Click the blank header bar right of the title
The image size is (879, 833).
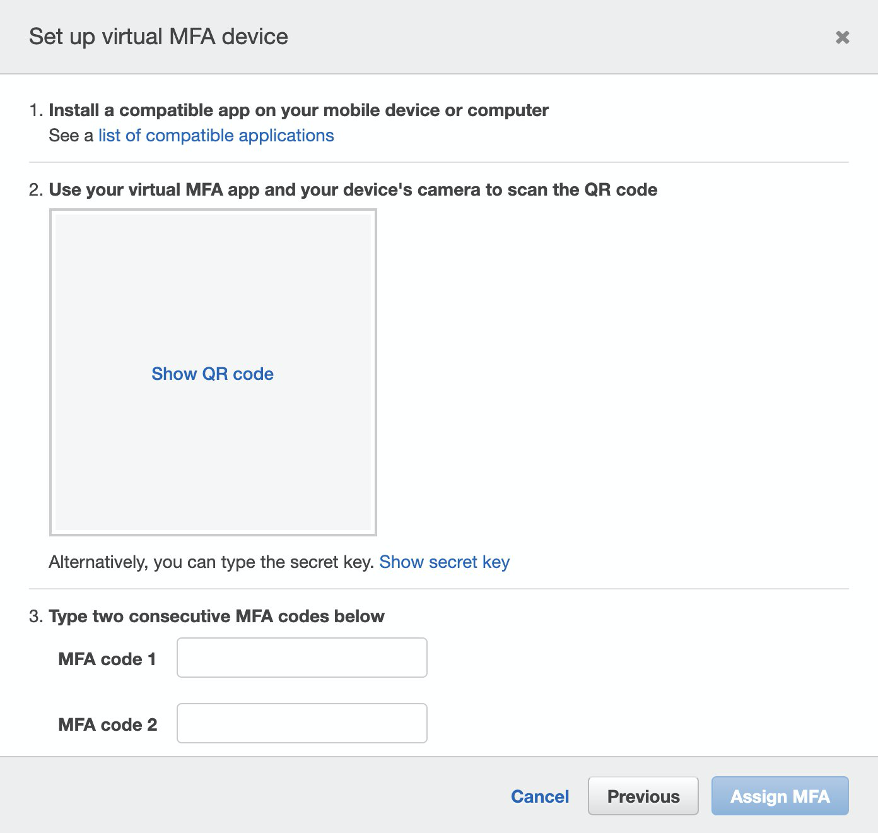pos(560,37)
